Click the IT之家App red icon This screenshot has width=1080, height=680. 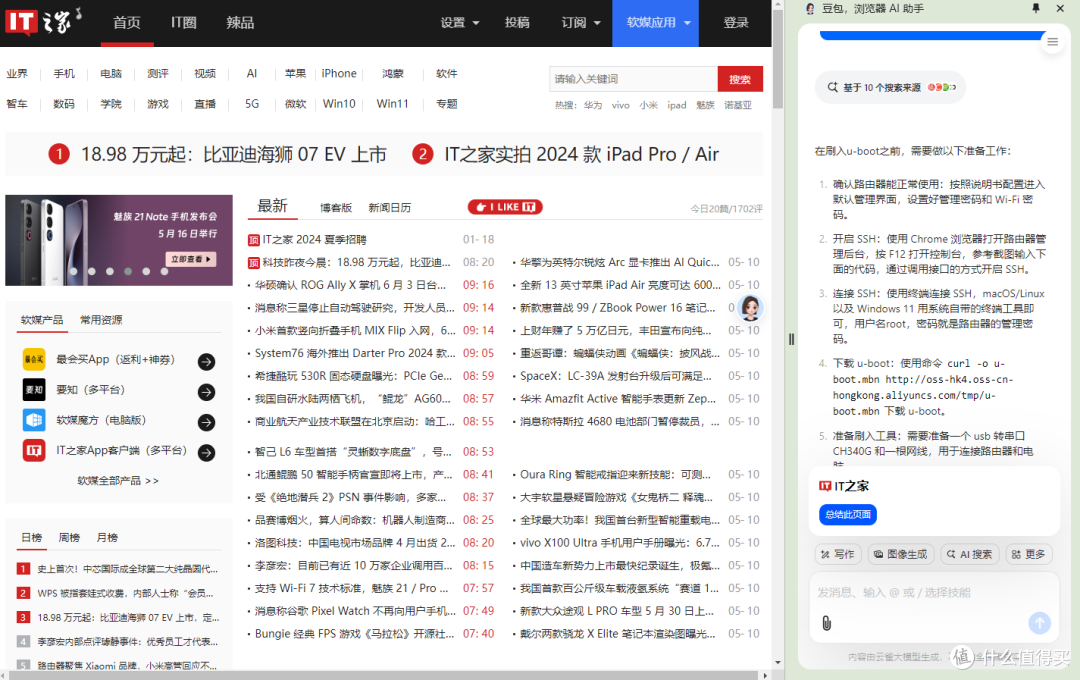tap(34, 451)
